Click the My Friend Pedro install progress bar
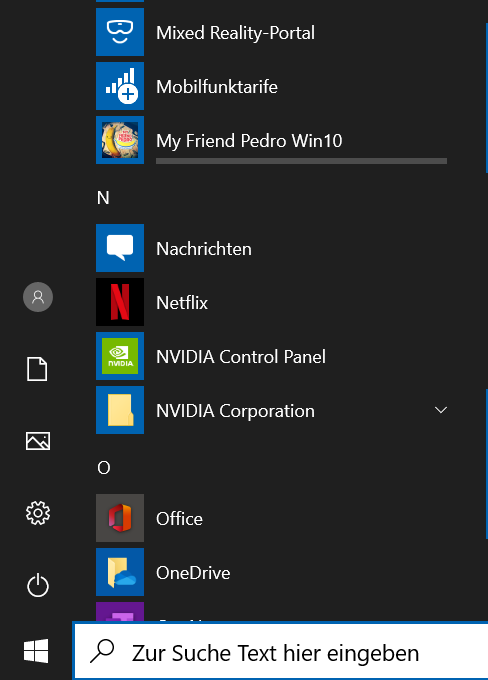 pyautogui.click(x=301, y=161)
